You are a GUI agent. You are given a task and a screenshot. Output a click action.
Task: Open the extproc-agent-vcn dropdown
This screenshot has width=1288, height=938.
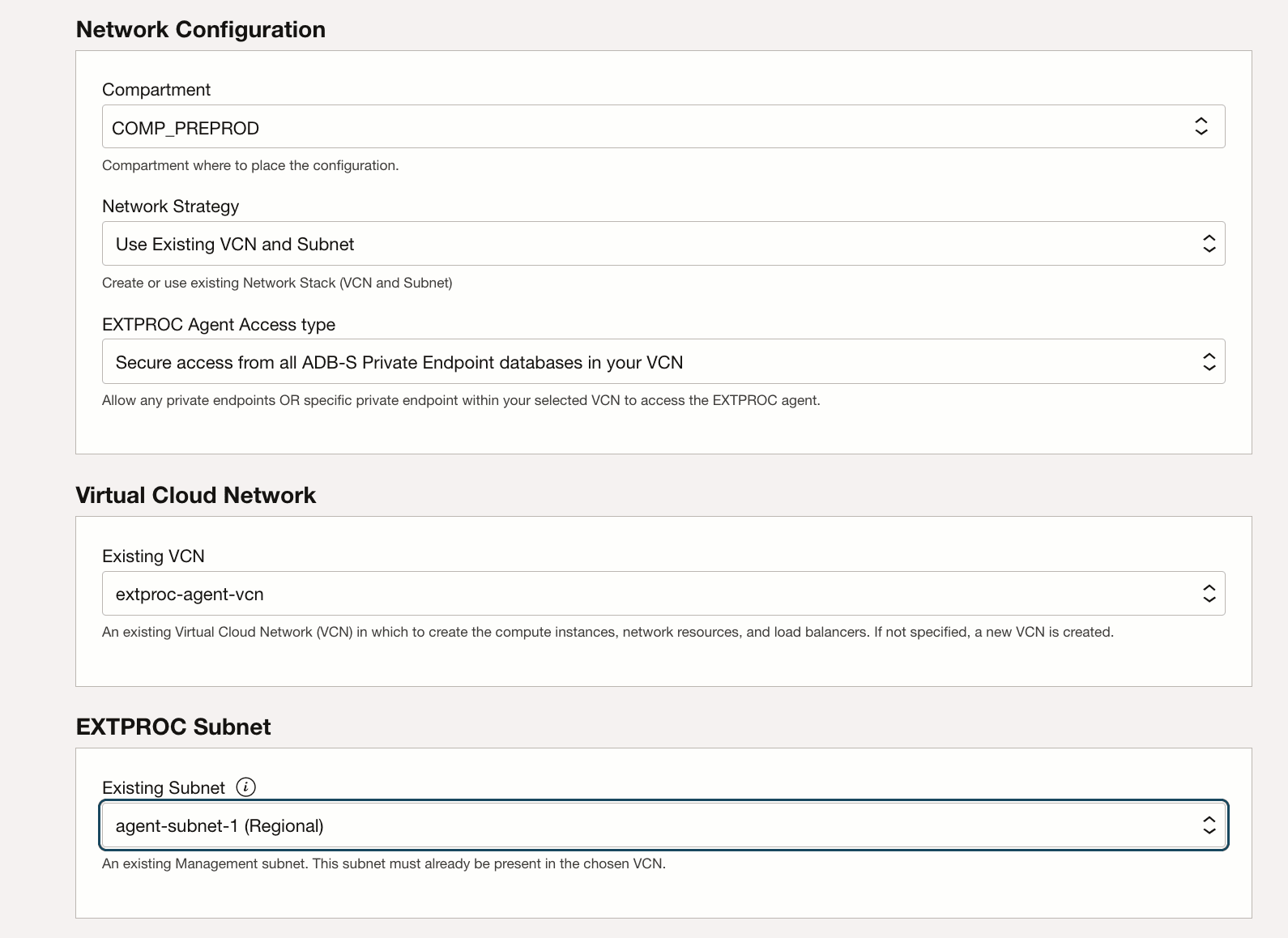pos(648,594)
